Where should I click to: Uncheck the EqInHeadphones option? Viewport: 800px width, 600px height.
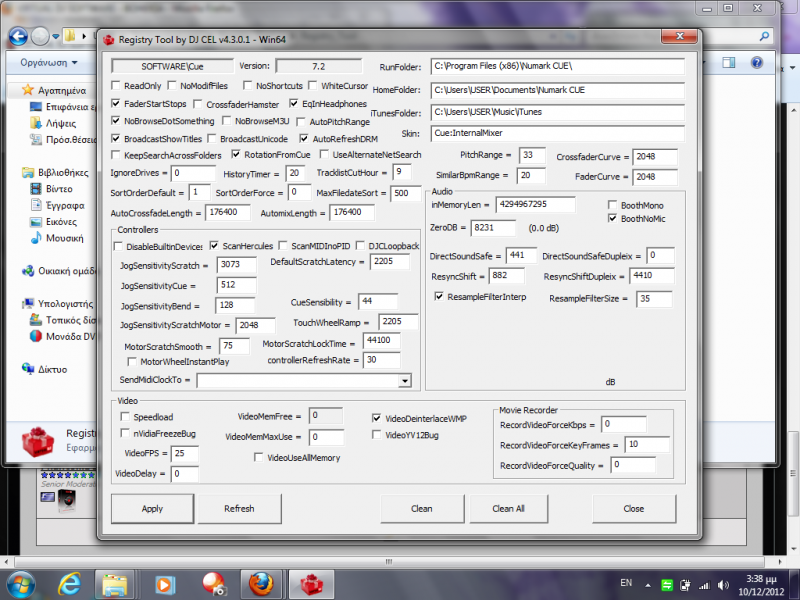click(294, 104)
